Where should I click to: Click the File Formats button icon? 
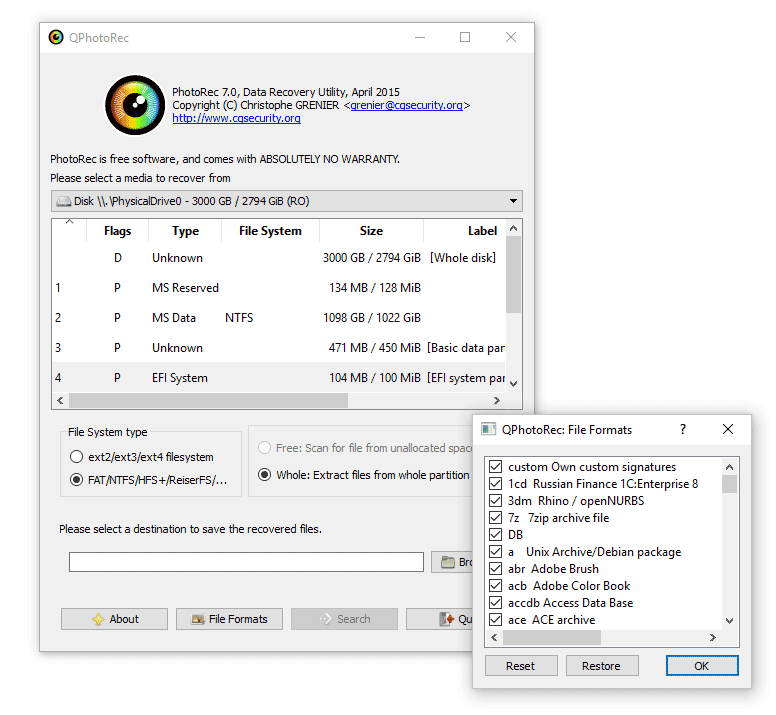pyautogui.click(x=198, y=620)
